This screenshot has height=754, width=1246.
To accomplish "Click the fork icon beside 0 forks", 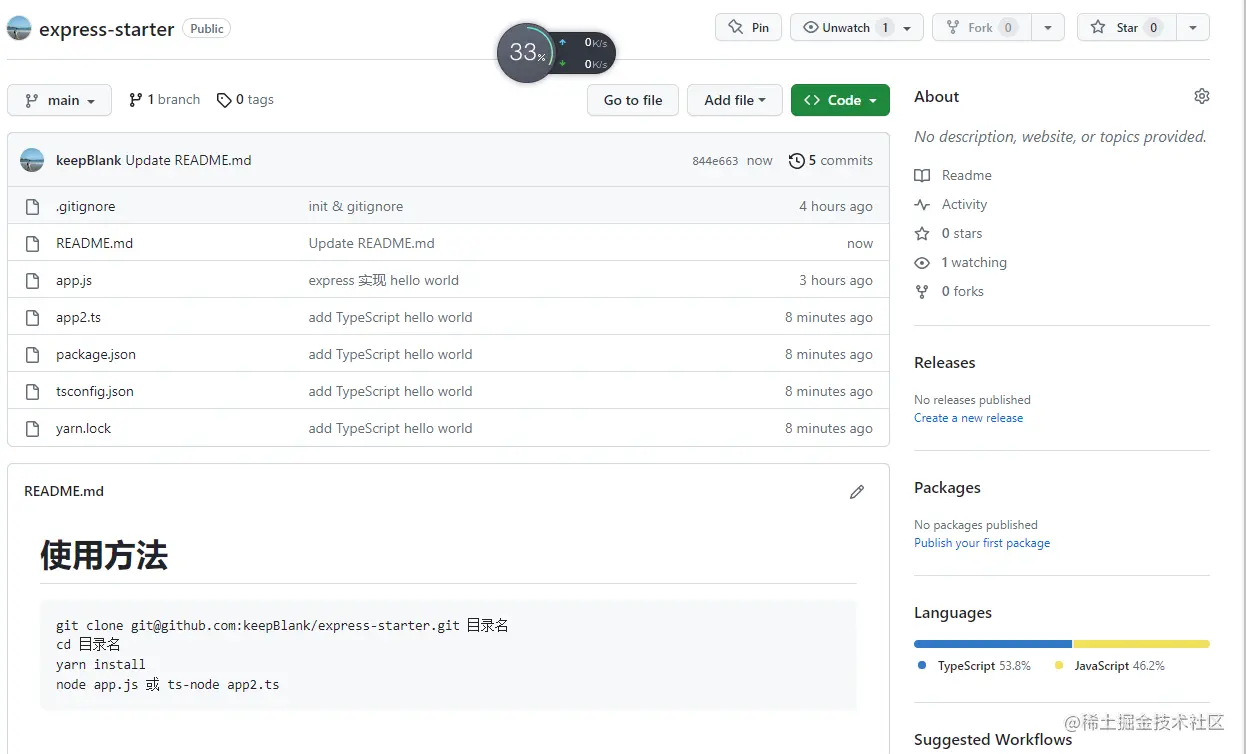I will click(922, 291).
